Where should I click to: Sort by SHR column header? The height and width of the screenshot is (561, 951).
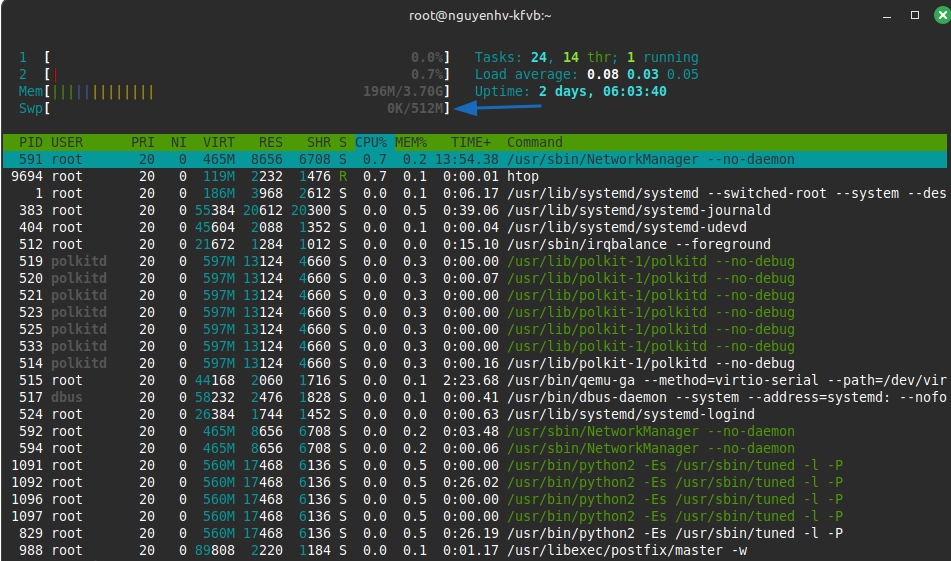(x=318, y=143)
